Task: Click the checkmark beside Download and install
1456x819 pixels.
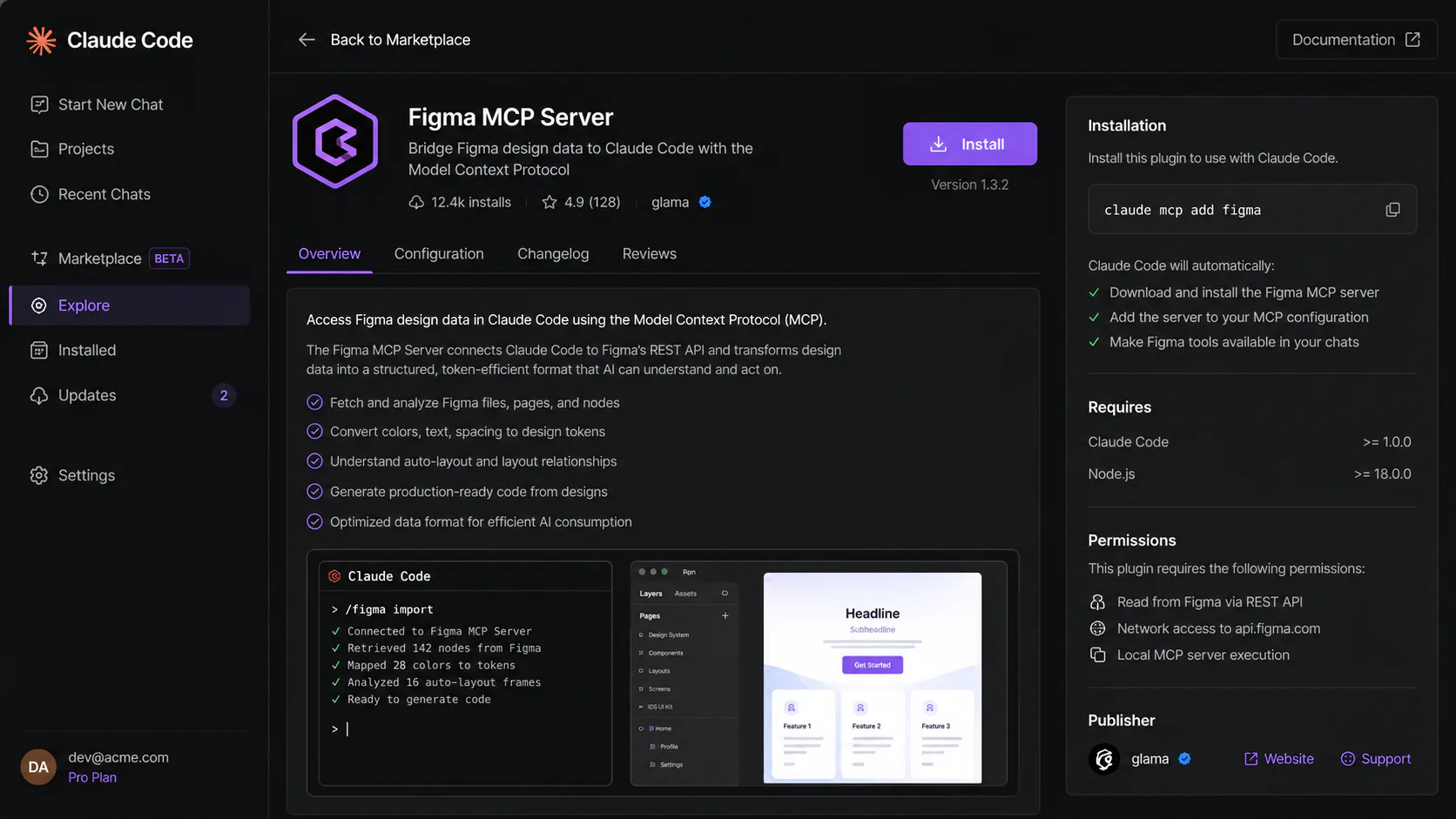Action: pyautogui.click(x=1094, y=292)
